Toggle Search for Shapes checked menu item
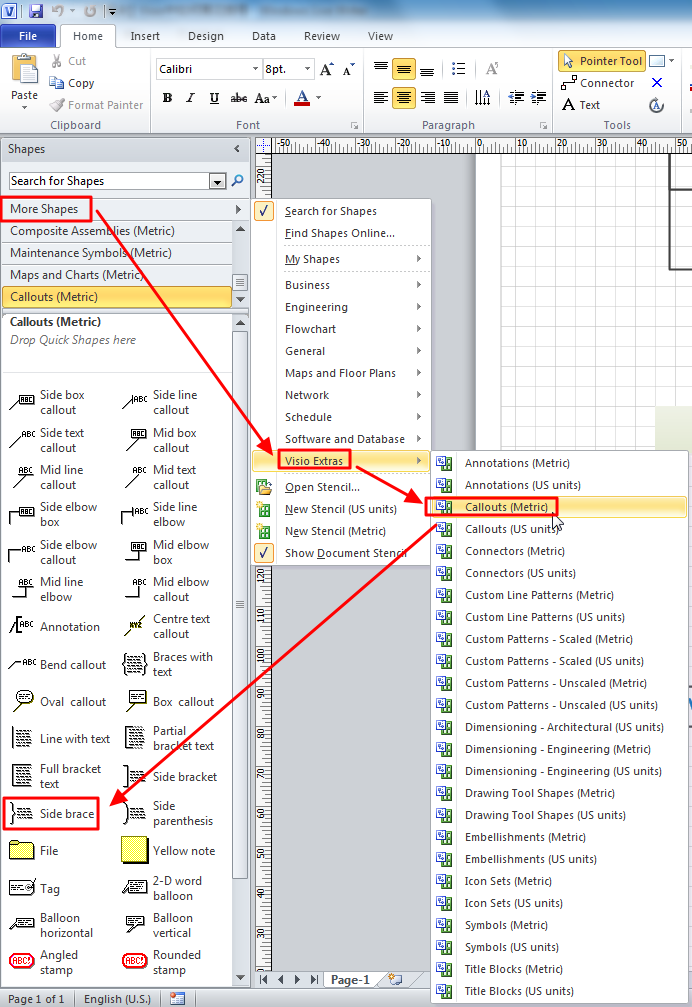Screen dimensions: 692x1007 point(342,211)
